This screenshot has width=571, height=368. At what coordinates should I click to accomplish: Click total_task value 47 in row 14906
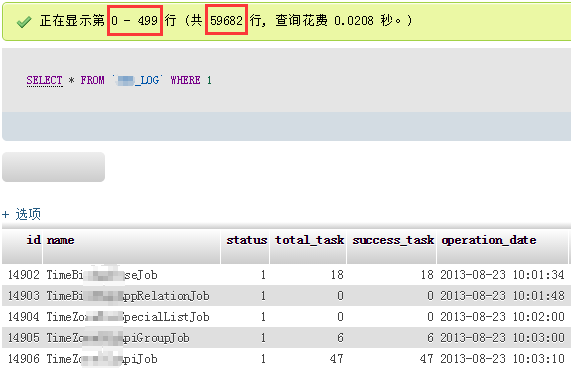tap(336, 359)
